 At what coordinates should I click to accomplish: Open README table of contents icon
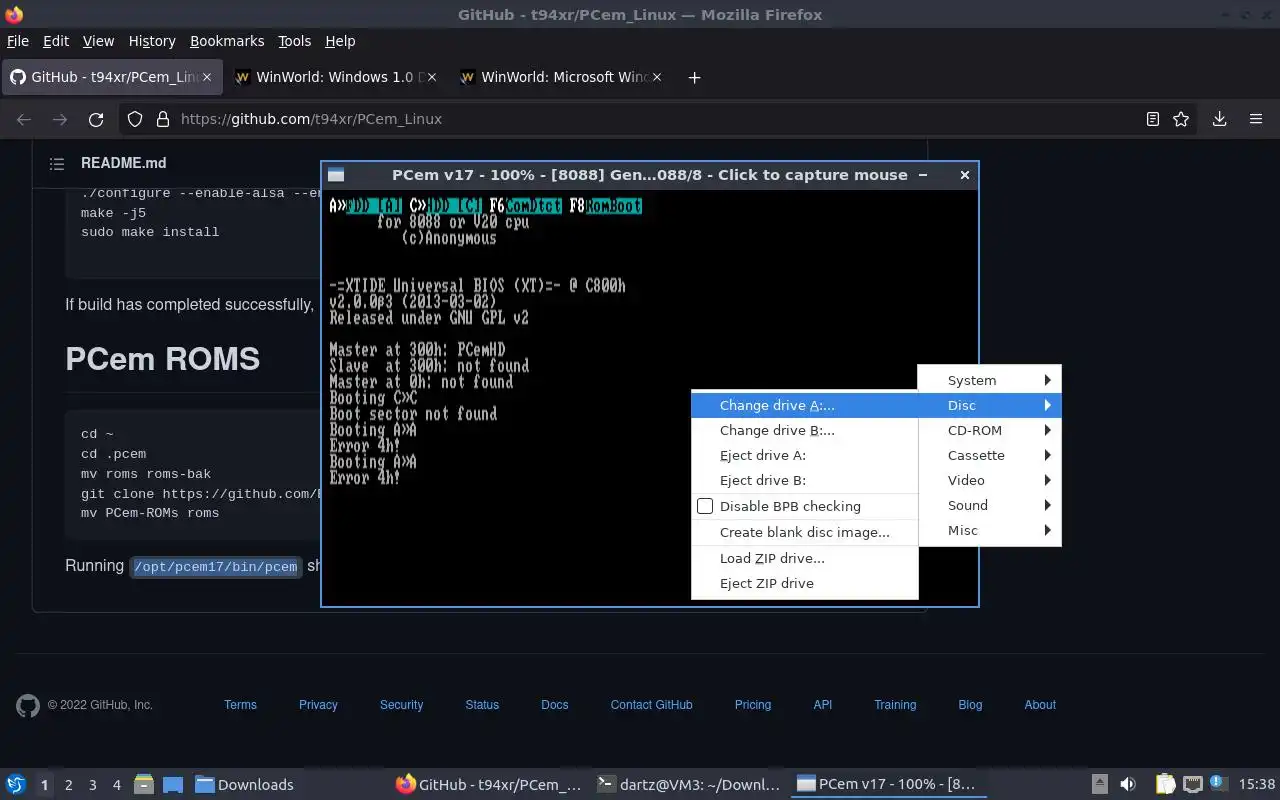(x=57, y=163)
